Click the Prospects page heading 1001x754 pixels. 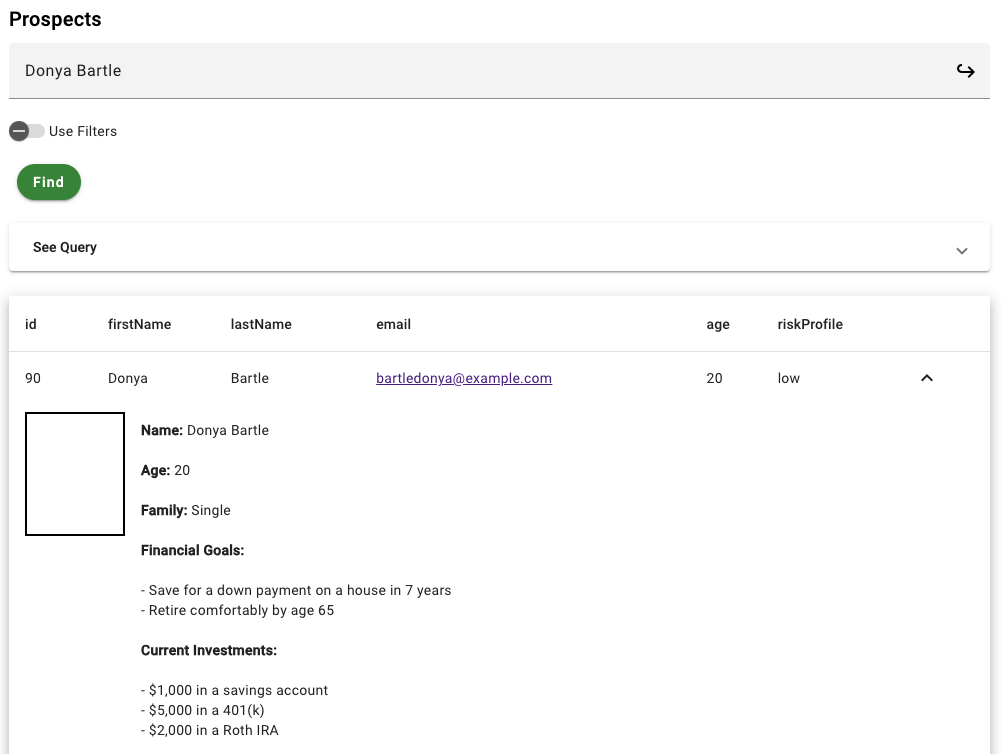pyautogui.click(x=55, y=19)
